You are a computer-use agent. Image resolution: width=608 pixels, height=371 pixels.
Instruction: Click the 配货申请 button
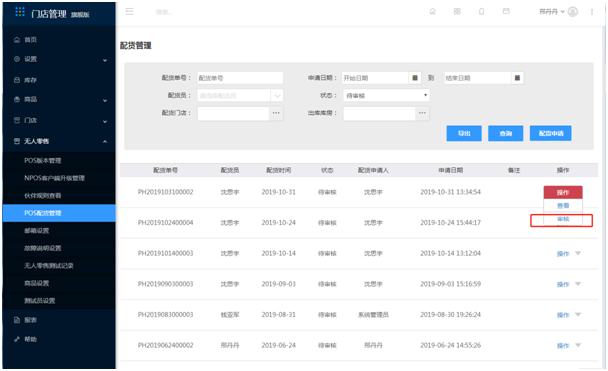tap(551, 133)
